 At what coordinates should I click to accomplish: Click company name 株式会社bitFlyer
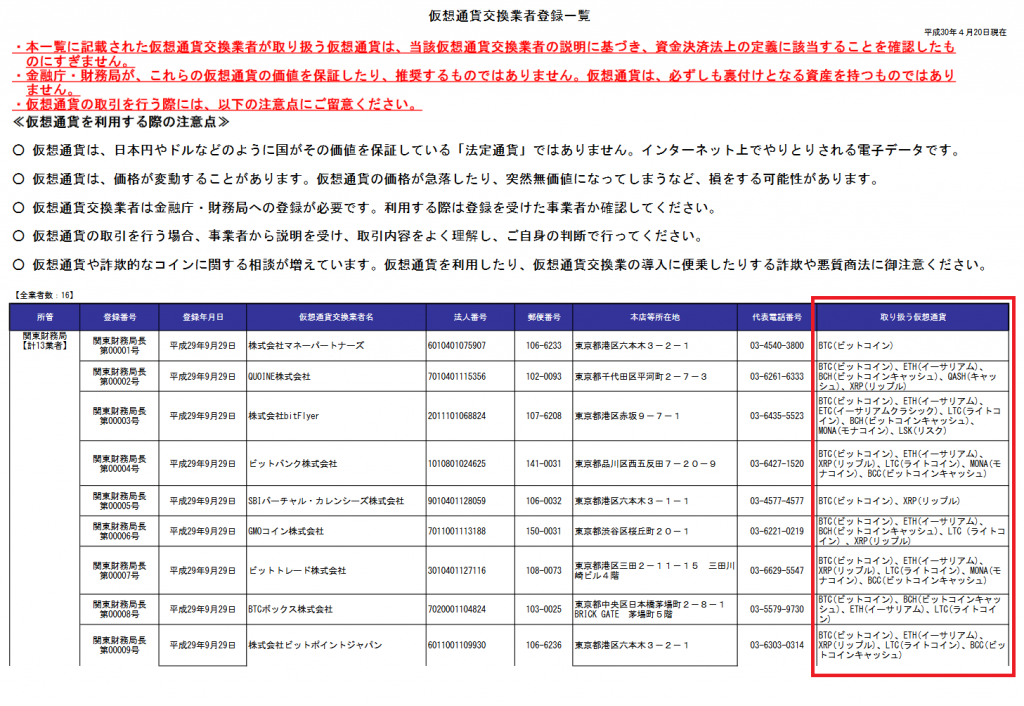[283, 416]
